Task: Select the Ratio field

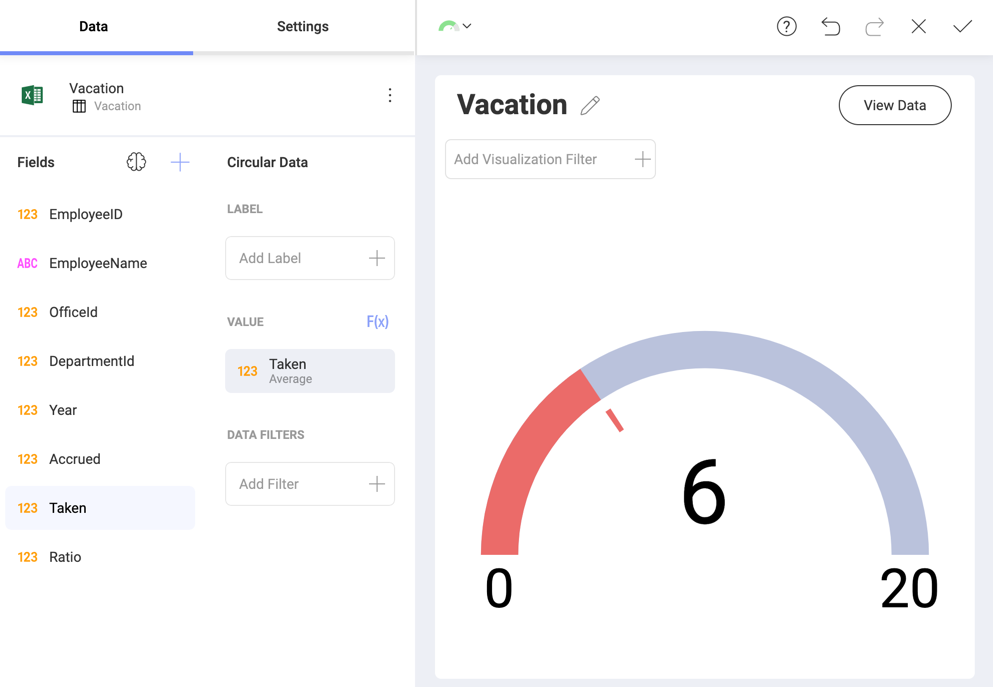Action: pos(100,557)
